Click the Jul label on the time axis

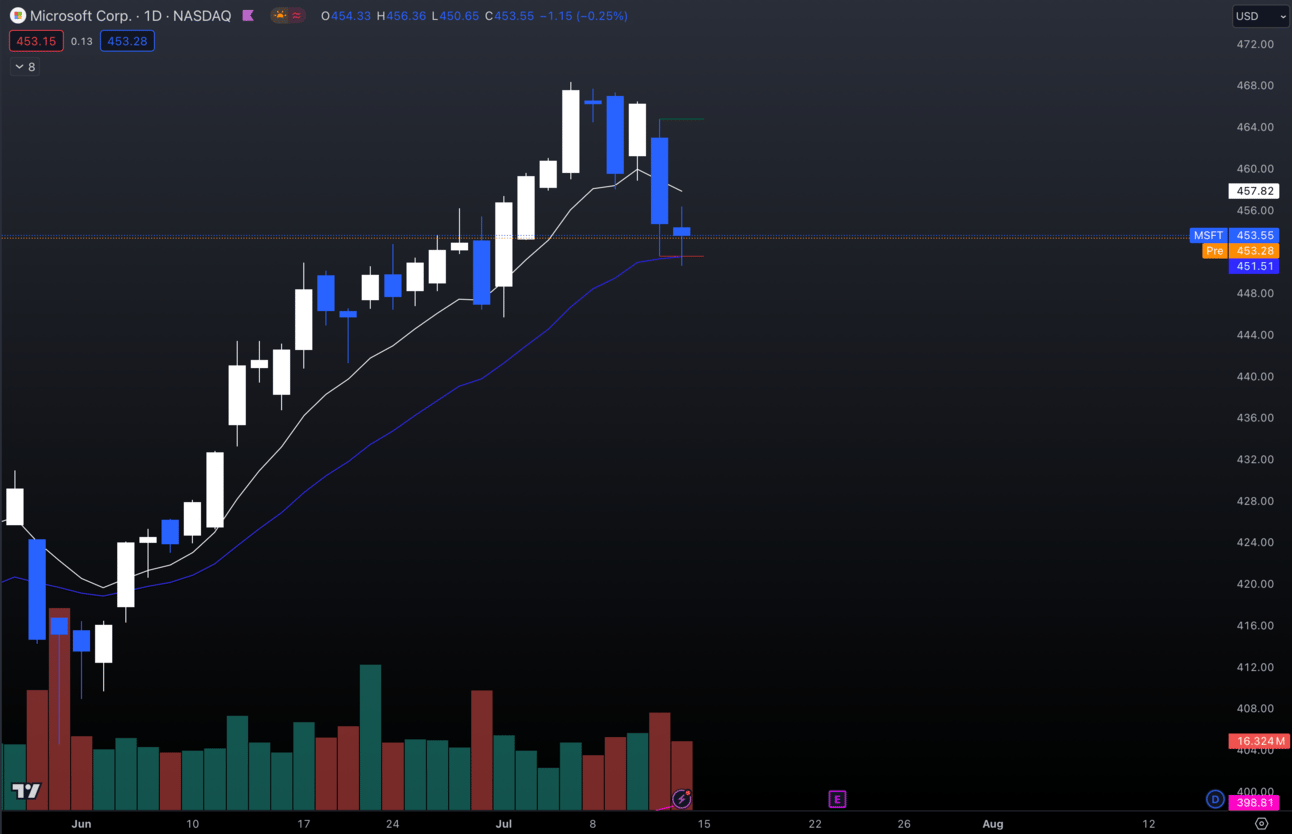click(503, 824)
